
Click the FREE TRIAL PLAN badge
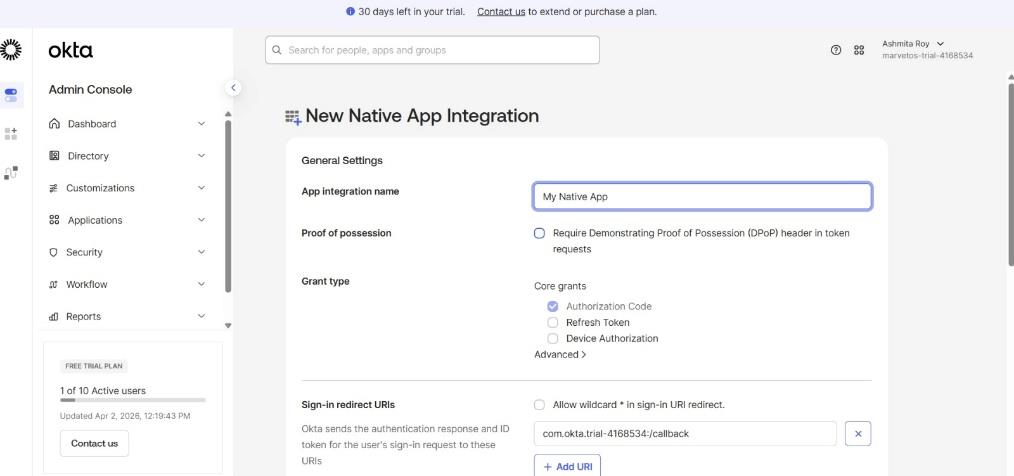click(x=94, y=366)
